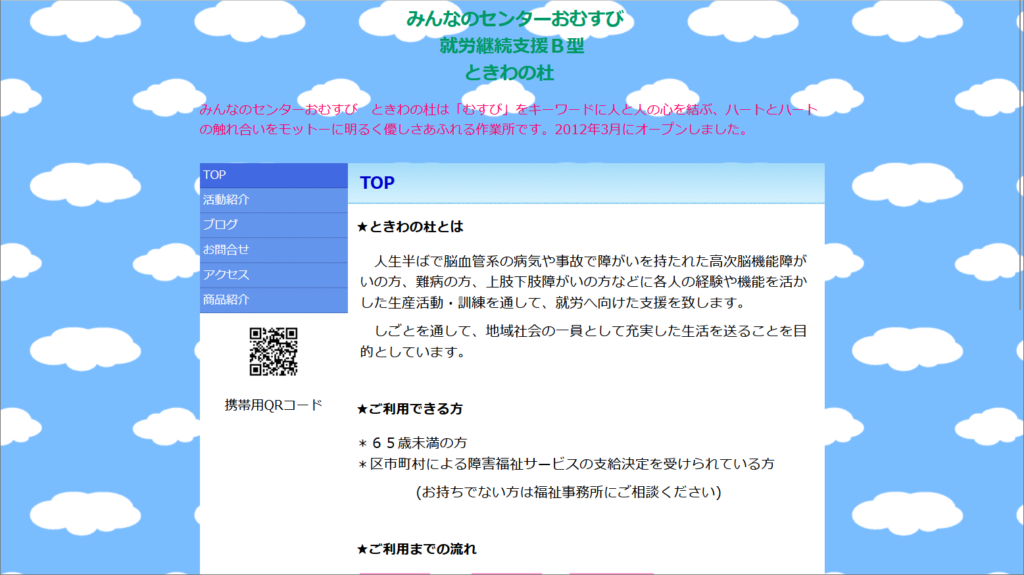
Task: Open the 商品紹介 menu item
Action: (x=226, y=300)
